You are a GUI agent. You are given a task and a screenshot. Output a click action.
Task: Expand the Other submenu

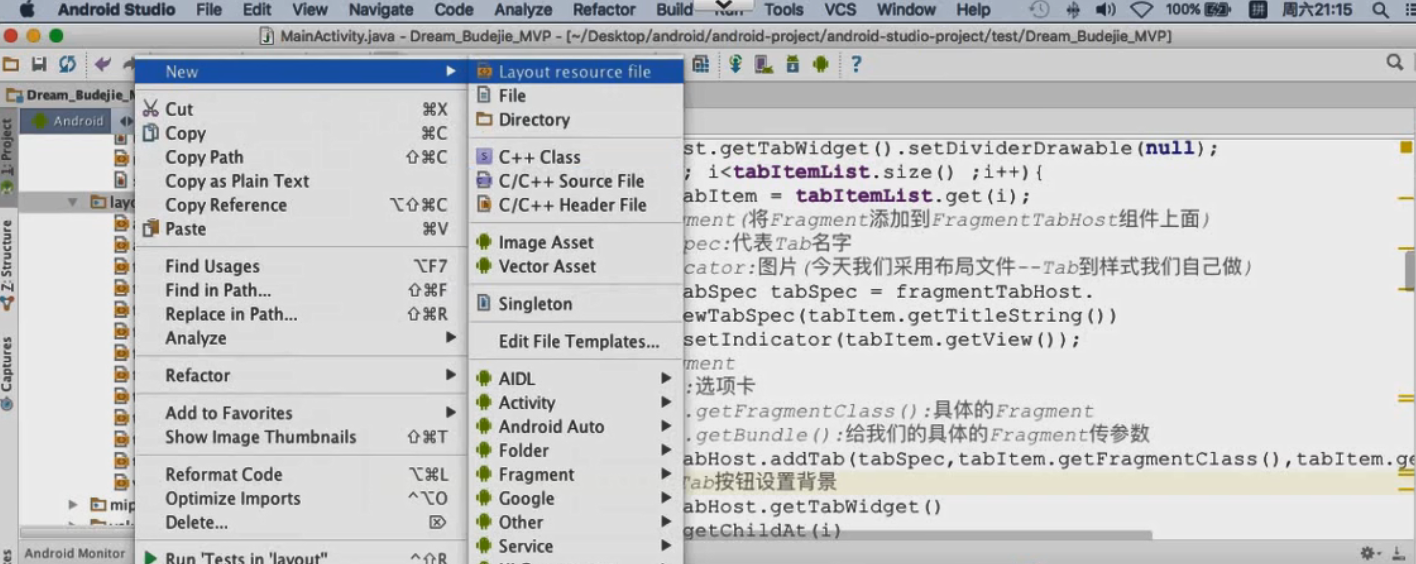[576, 523]
